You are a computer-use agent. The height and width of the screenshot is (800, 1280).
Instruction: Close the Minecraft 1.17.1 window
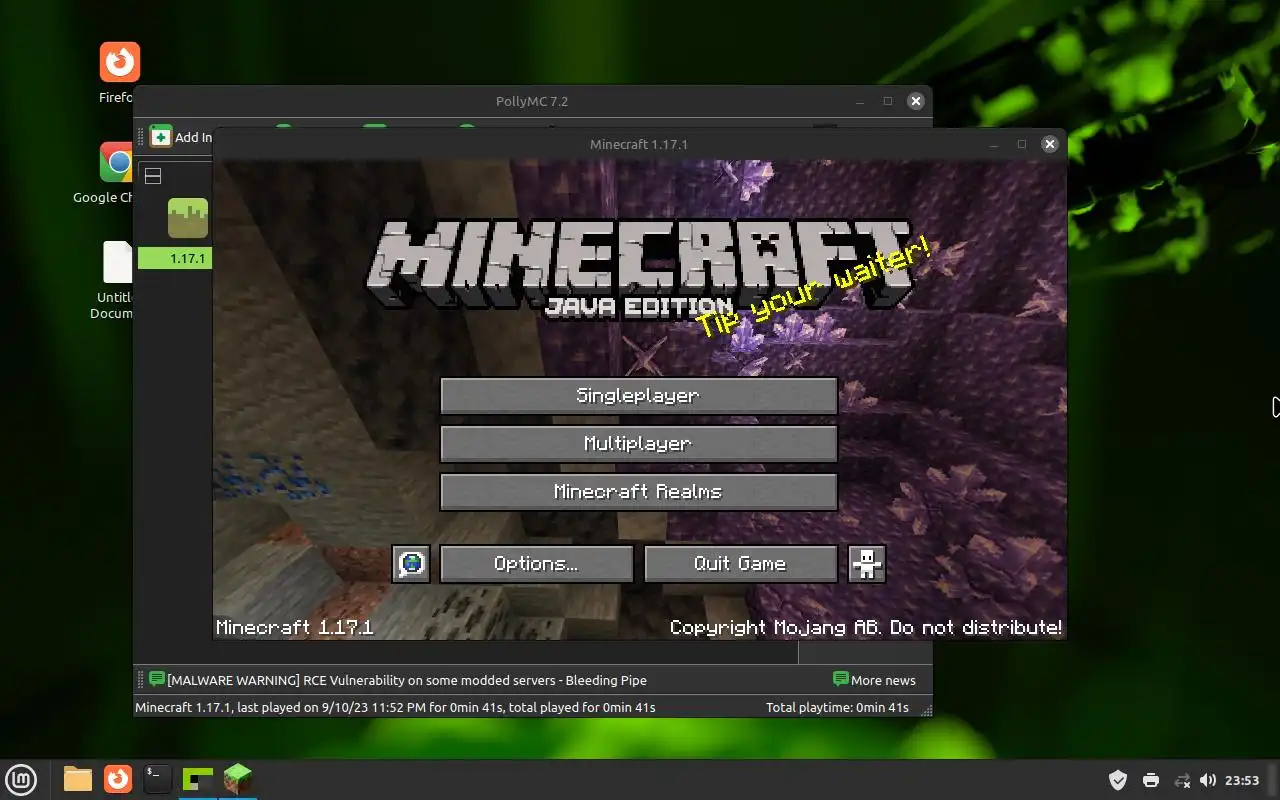(1049, 144)
